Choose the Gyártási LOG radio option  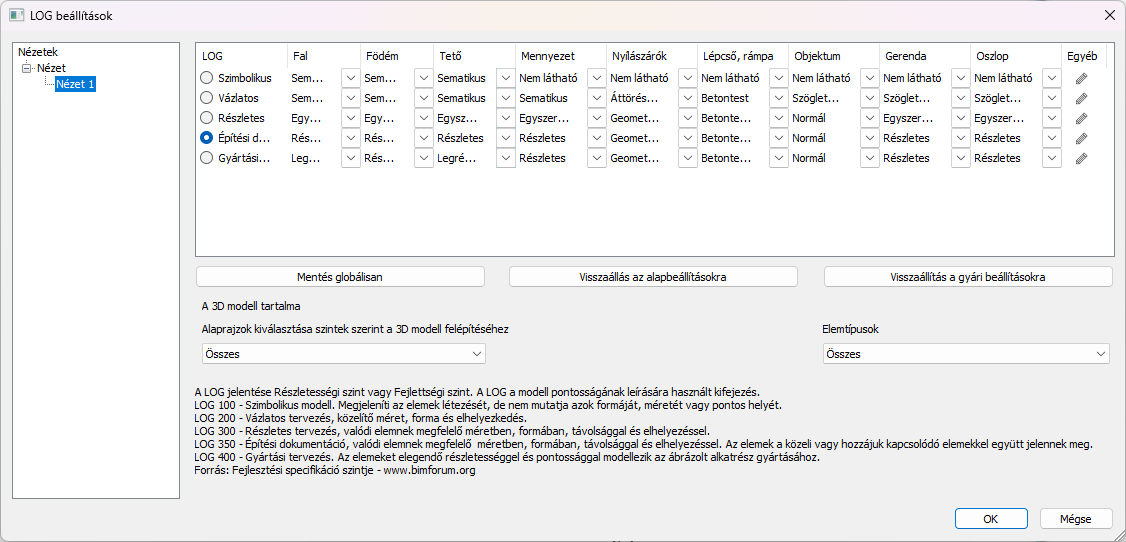tap(207, 158)
